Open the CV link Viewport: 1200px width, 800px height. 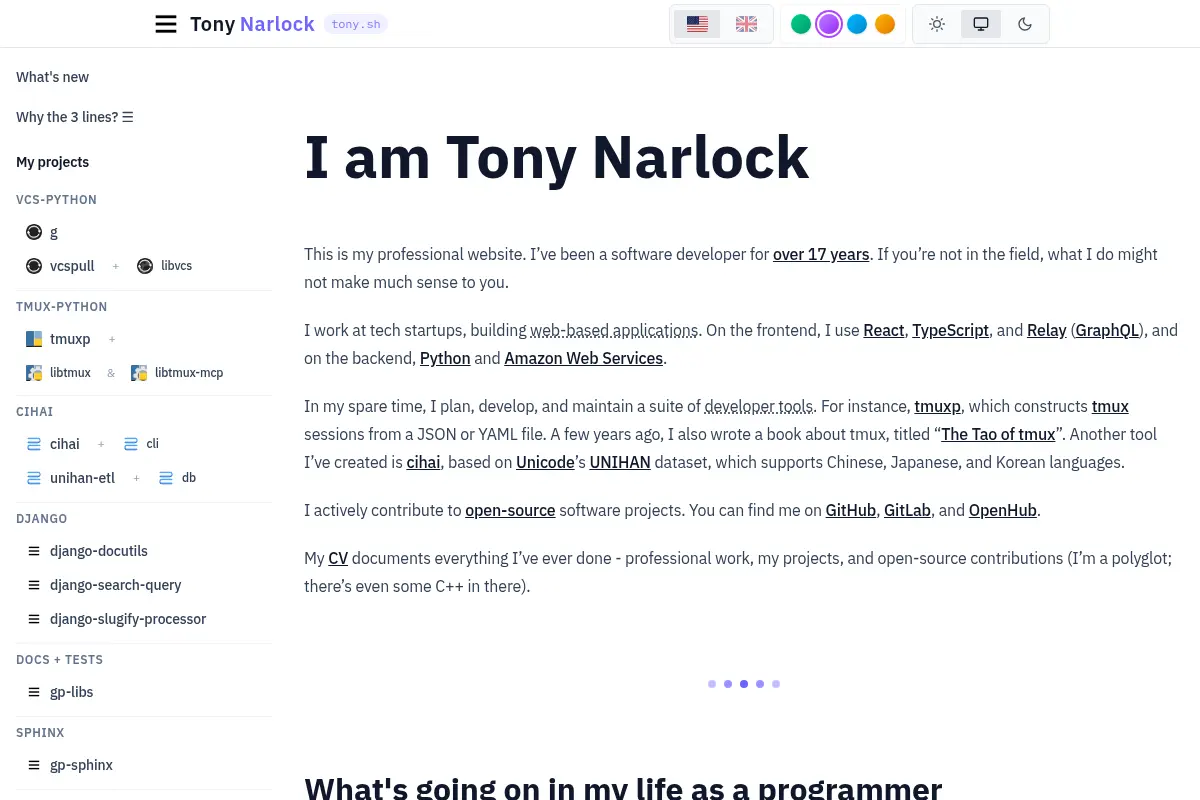point(338,558)
